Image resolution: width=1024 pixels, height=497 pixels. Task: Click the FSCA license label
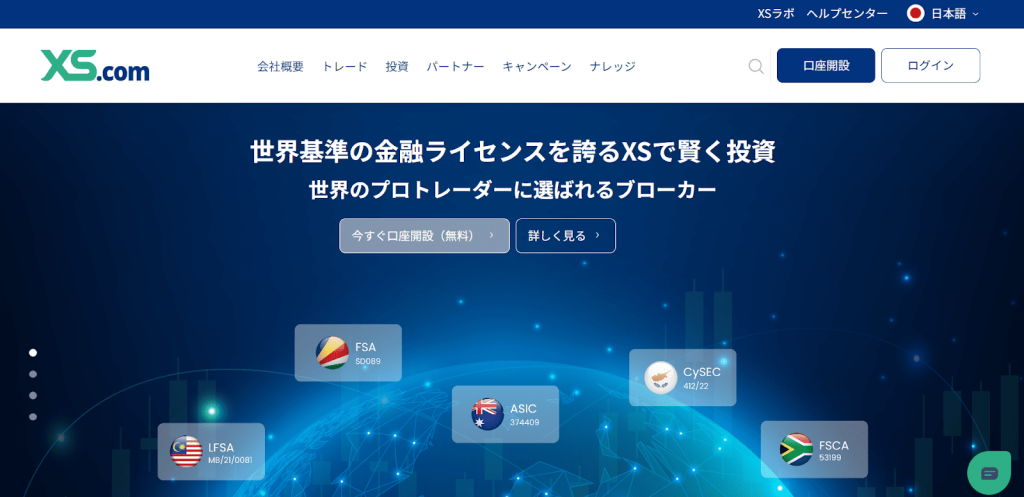click(834, 445)
